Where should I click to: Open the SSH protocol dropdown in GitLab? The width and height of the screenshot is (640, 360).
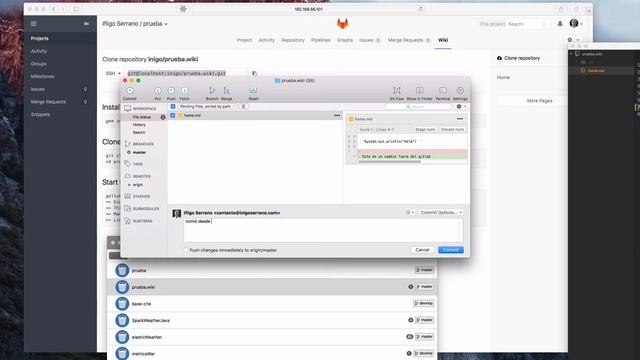(113, 73)
